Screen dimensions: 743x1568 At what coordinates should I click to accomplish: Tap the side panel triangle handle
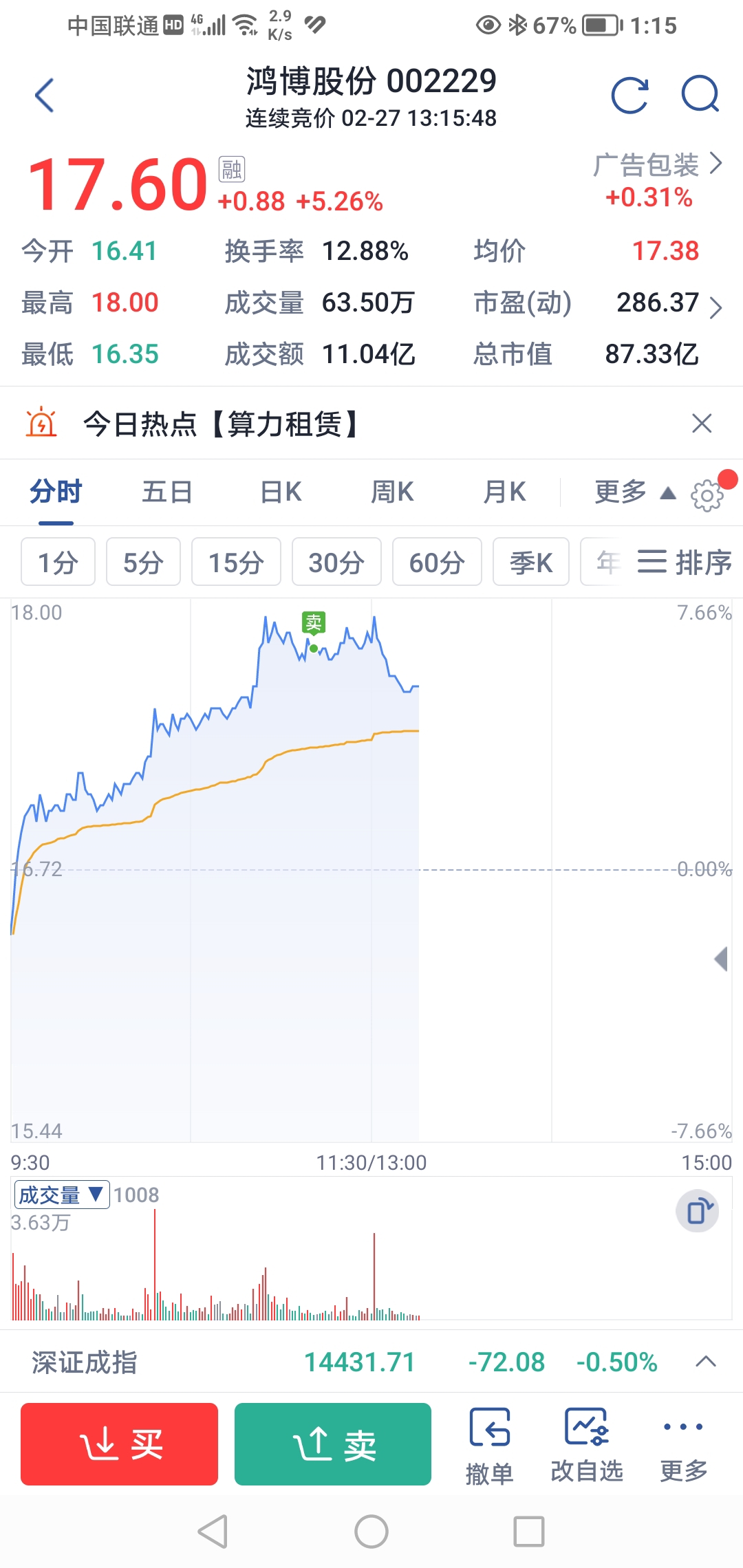pos(722,959)
